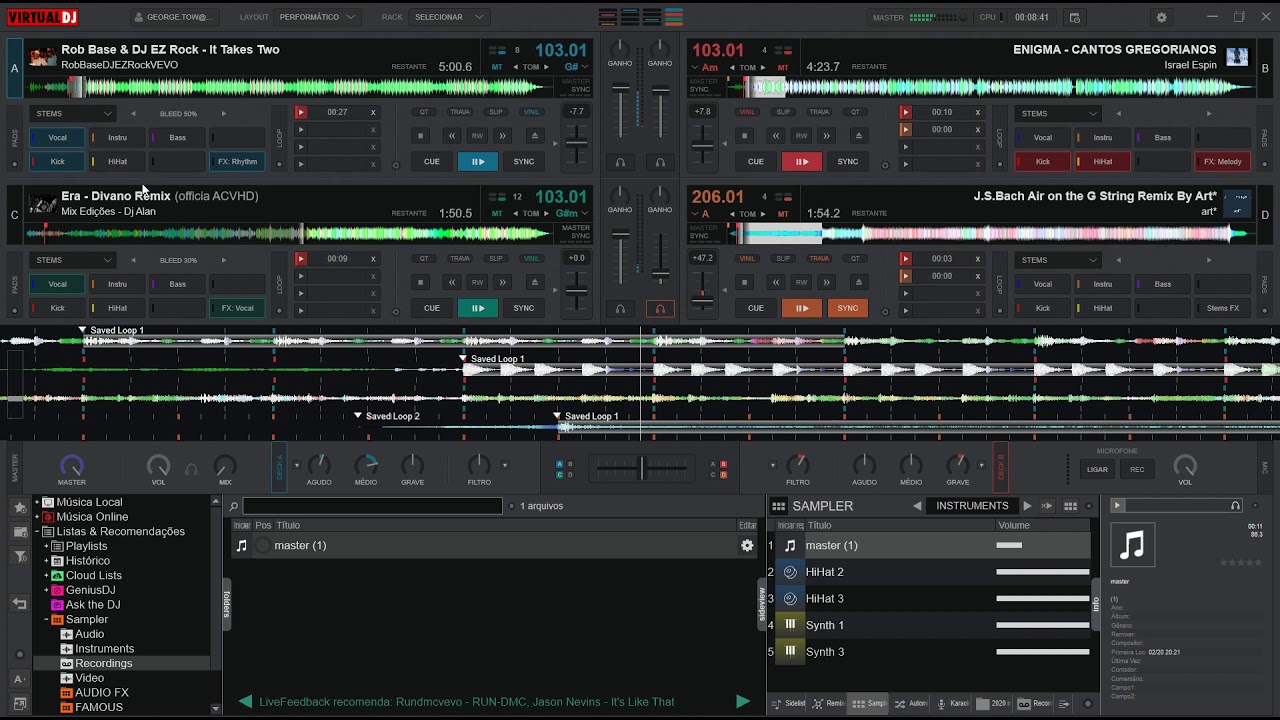Click LIGAR microphone button
The width and height of the screenshot is (1280, 720).
[1098, 469]
